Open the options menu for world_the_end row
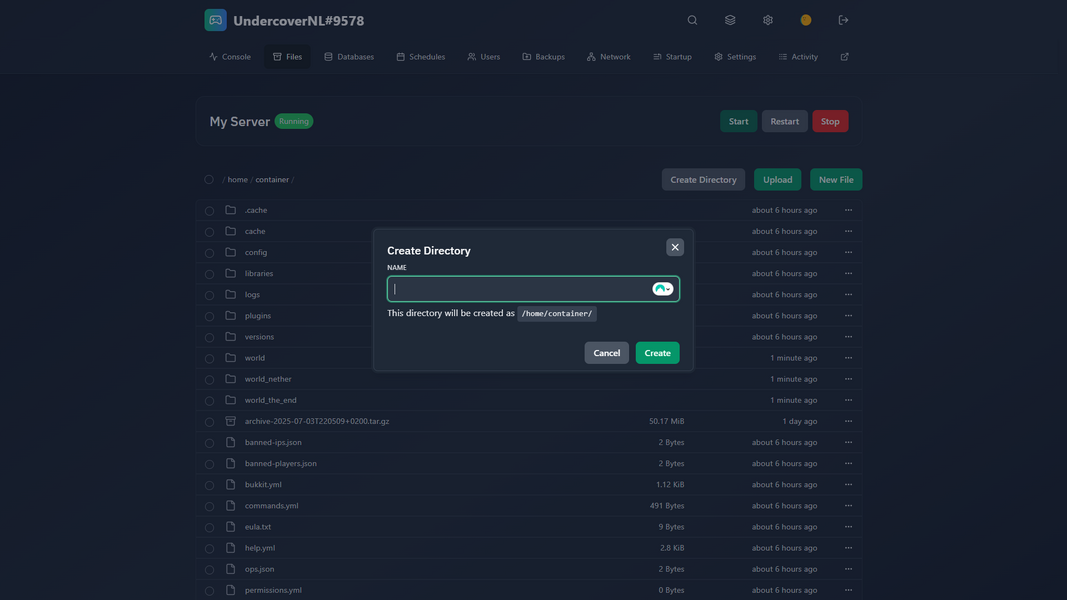 pos(849,400)
